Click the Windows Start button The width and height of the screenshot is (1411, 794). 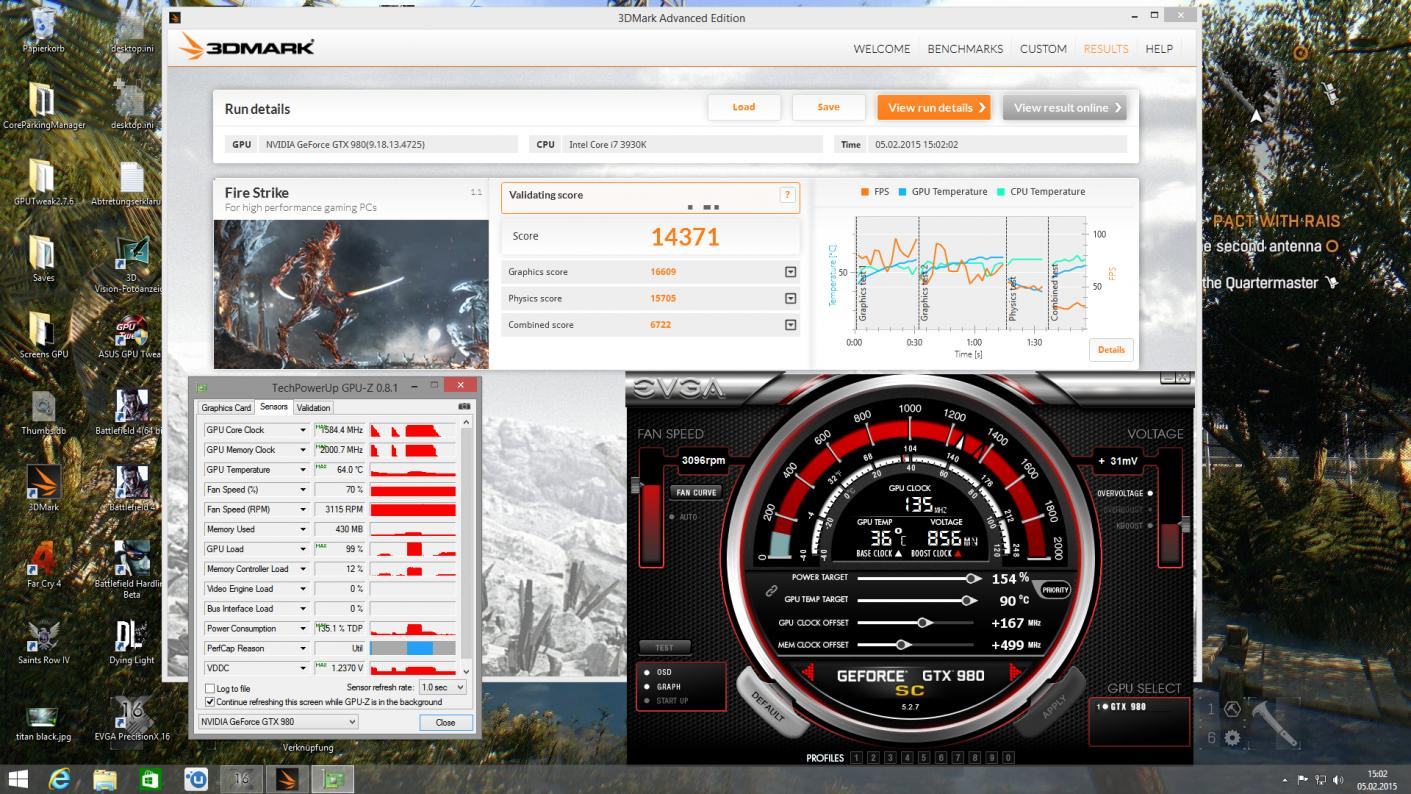click(x=18, y=779)
